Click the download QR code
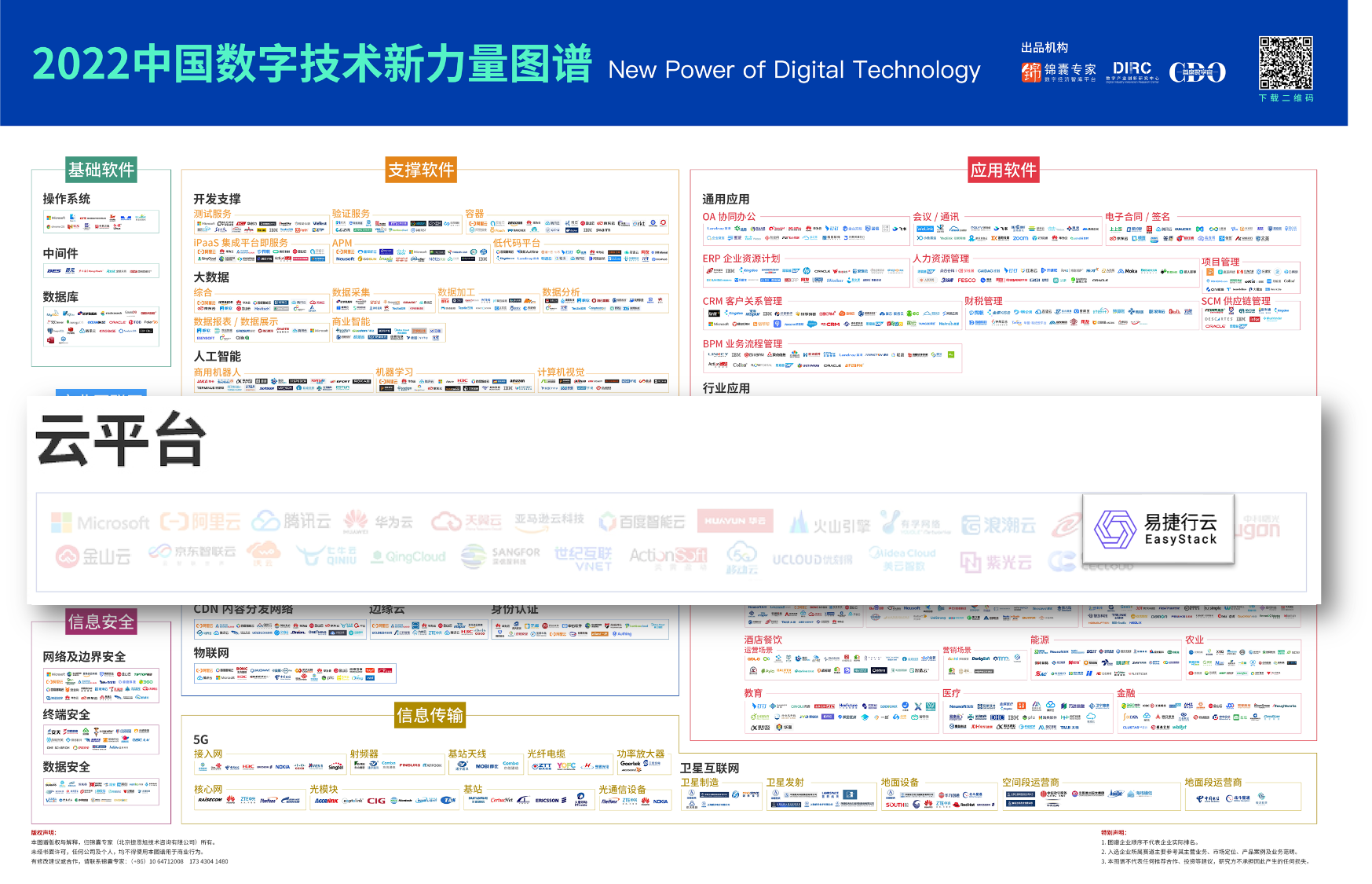Screen dimensions: 1372x884 tap(1286, 64)
